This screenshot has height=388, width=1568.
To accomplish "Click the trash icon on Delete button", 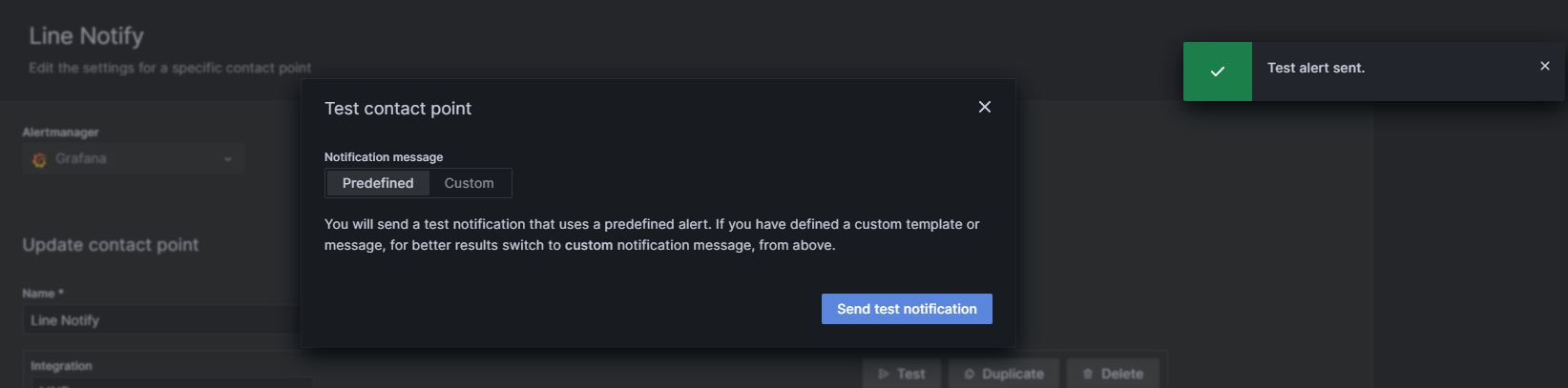I will point(1088,374).
